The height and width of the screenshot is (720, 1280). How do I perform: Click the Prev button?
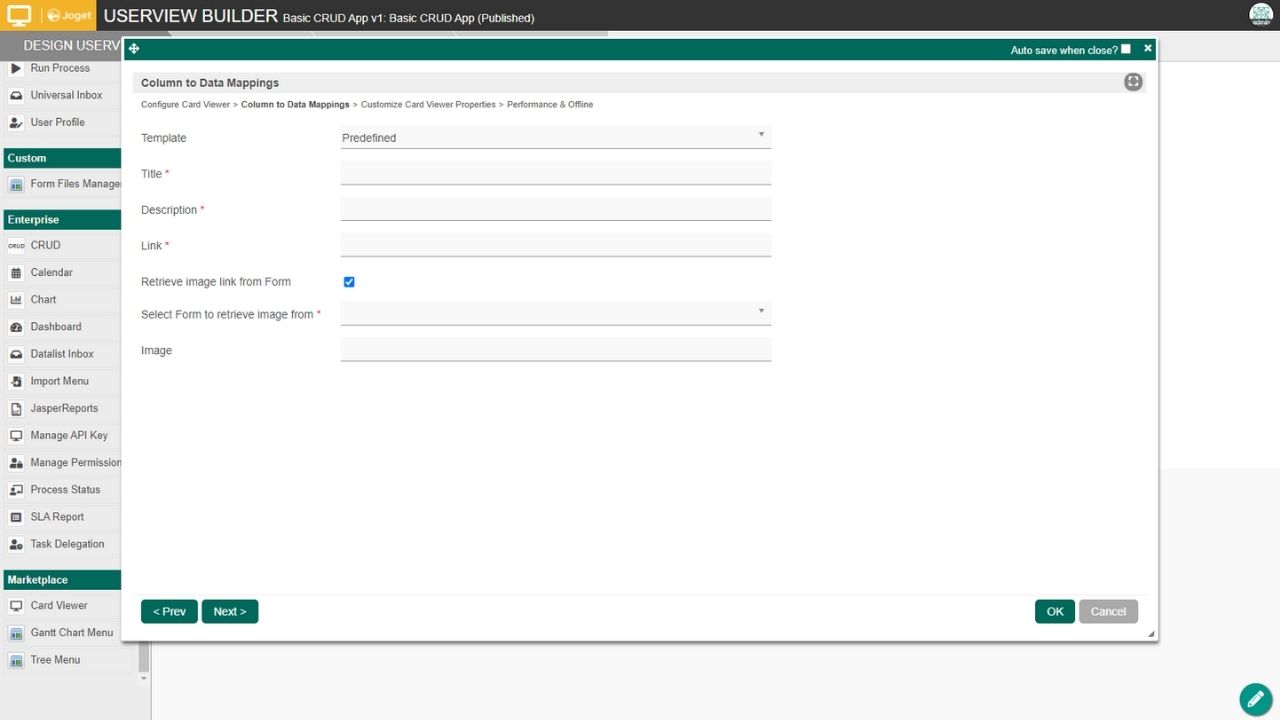click(x=169, y=612)
